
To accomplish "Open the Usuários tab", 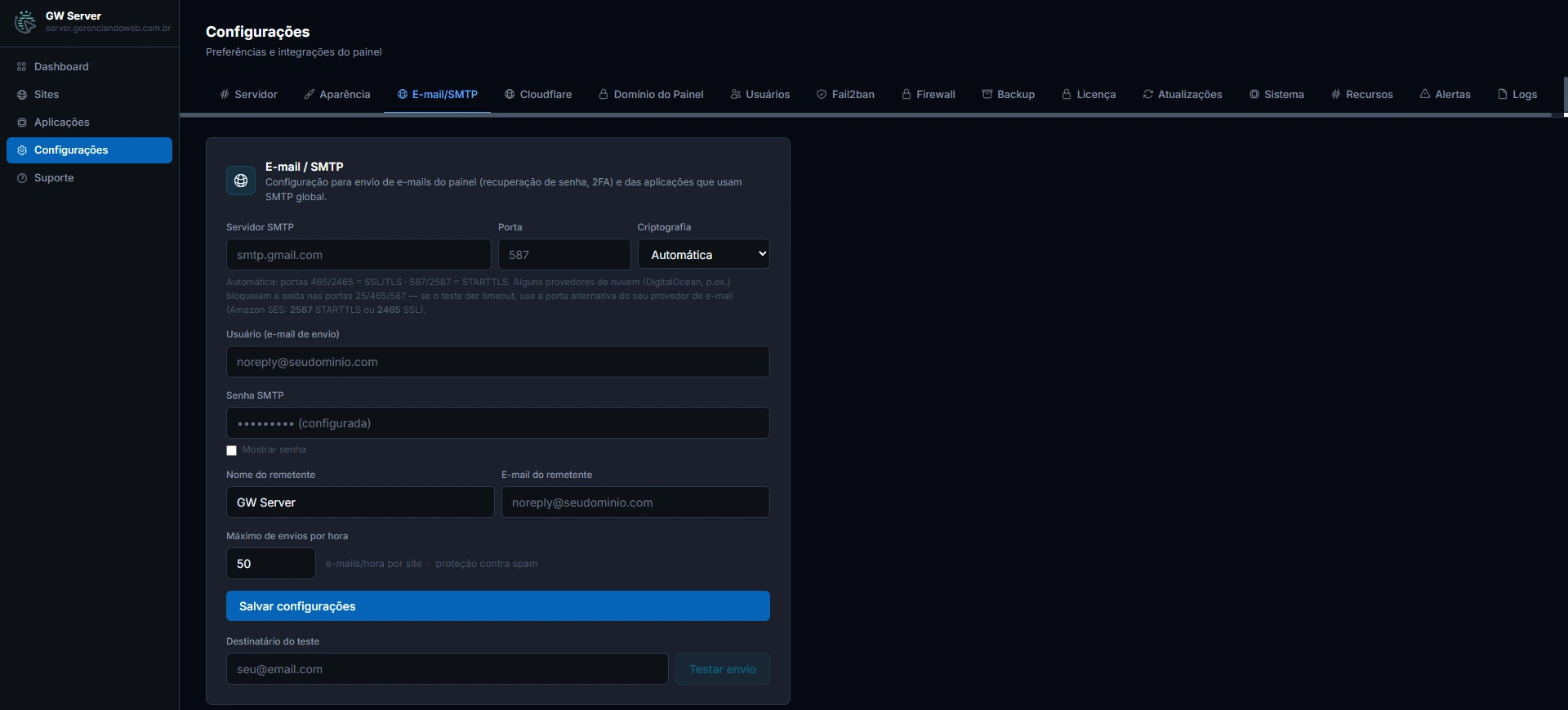I will [760, 95].
